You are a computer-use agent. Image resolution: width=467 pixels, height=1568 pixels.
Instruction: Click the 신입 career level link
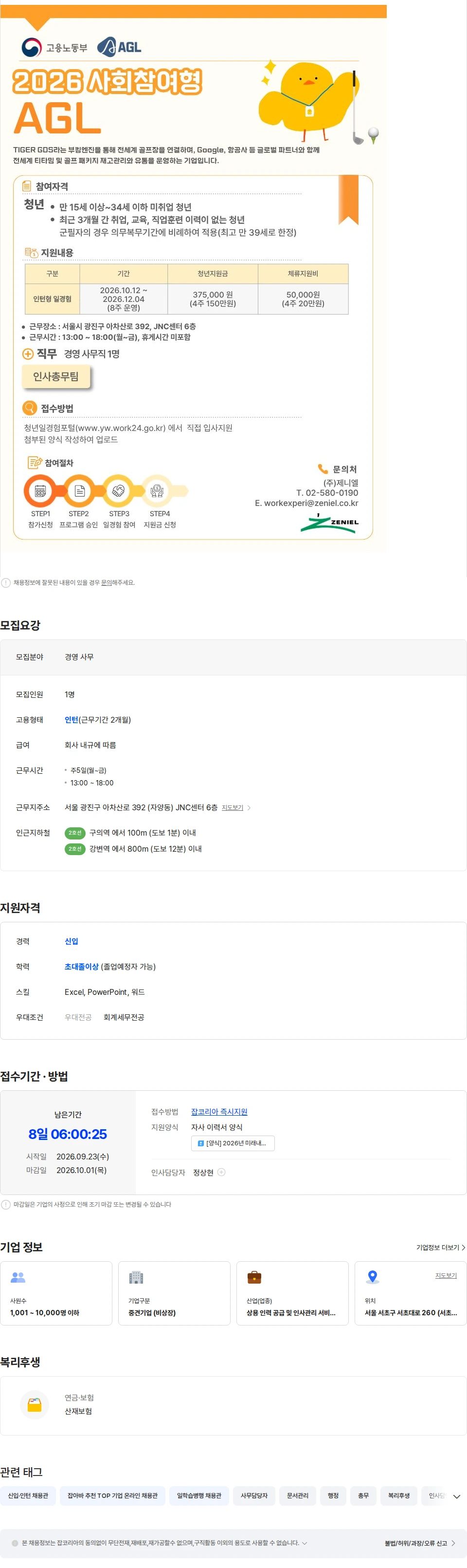pos(71,941)
